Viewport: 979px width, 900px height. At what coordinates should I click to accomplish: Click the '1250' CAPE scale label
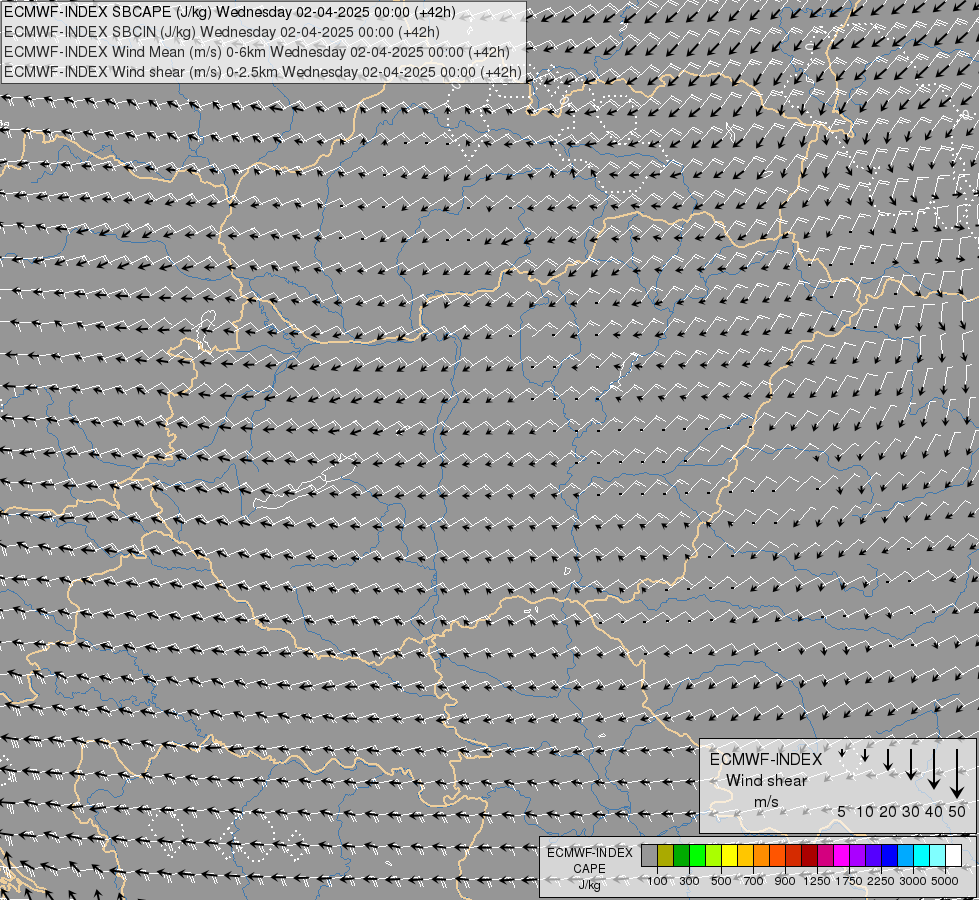(817, 881)
